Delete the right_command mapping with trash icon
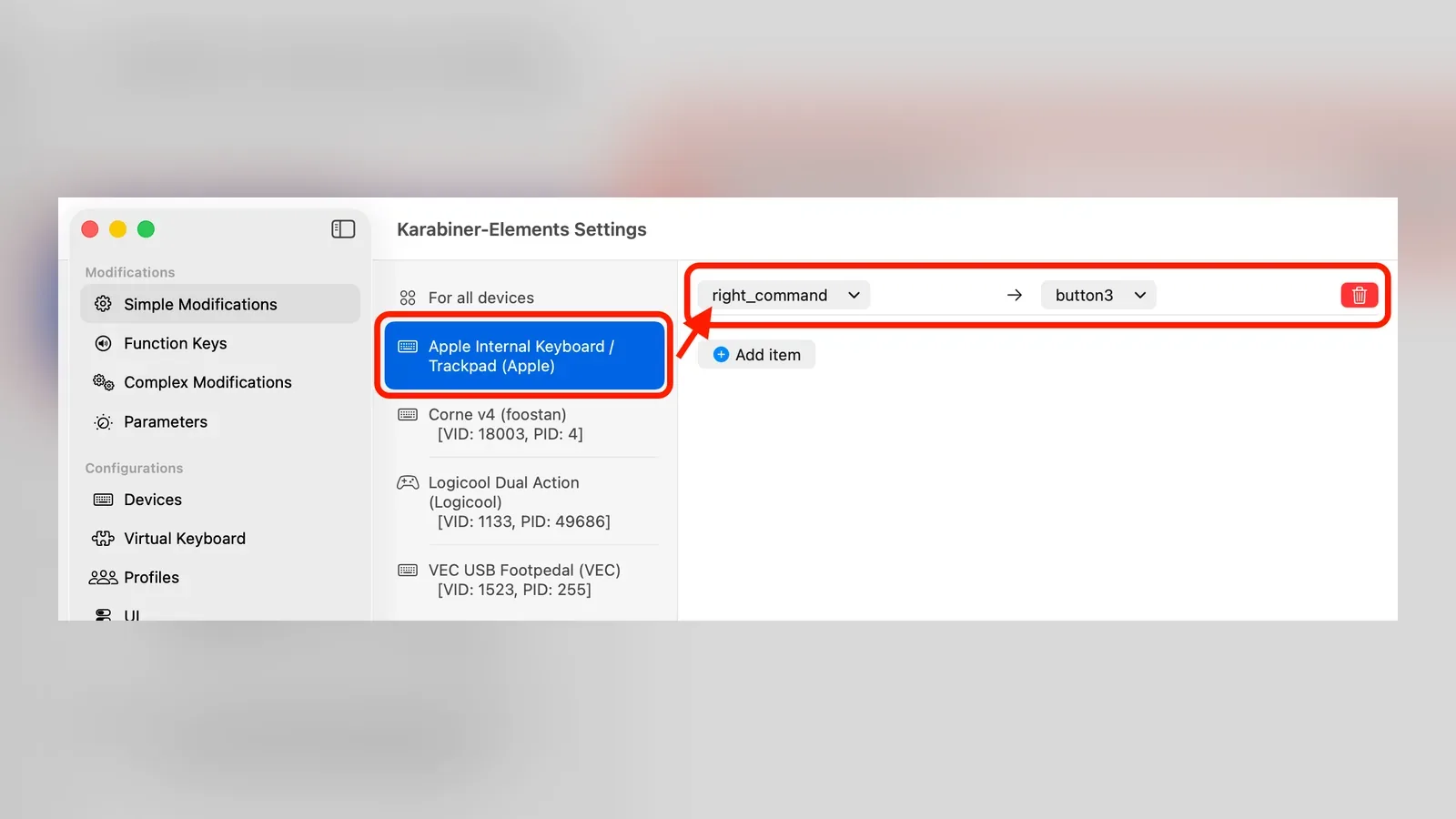 [1359, 295]
